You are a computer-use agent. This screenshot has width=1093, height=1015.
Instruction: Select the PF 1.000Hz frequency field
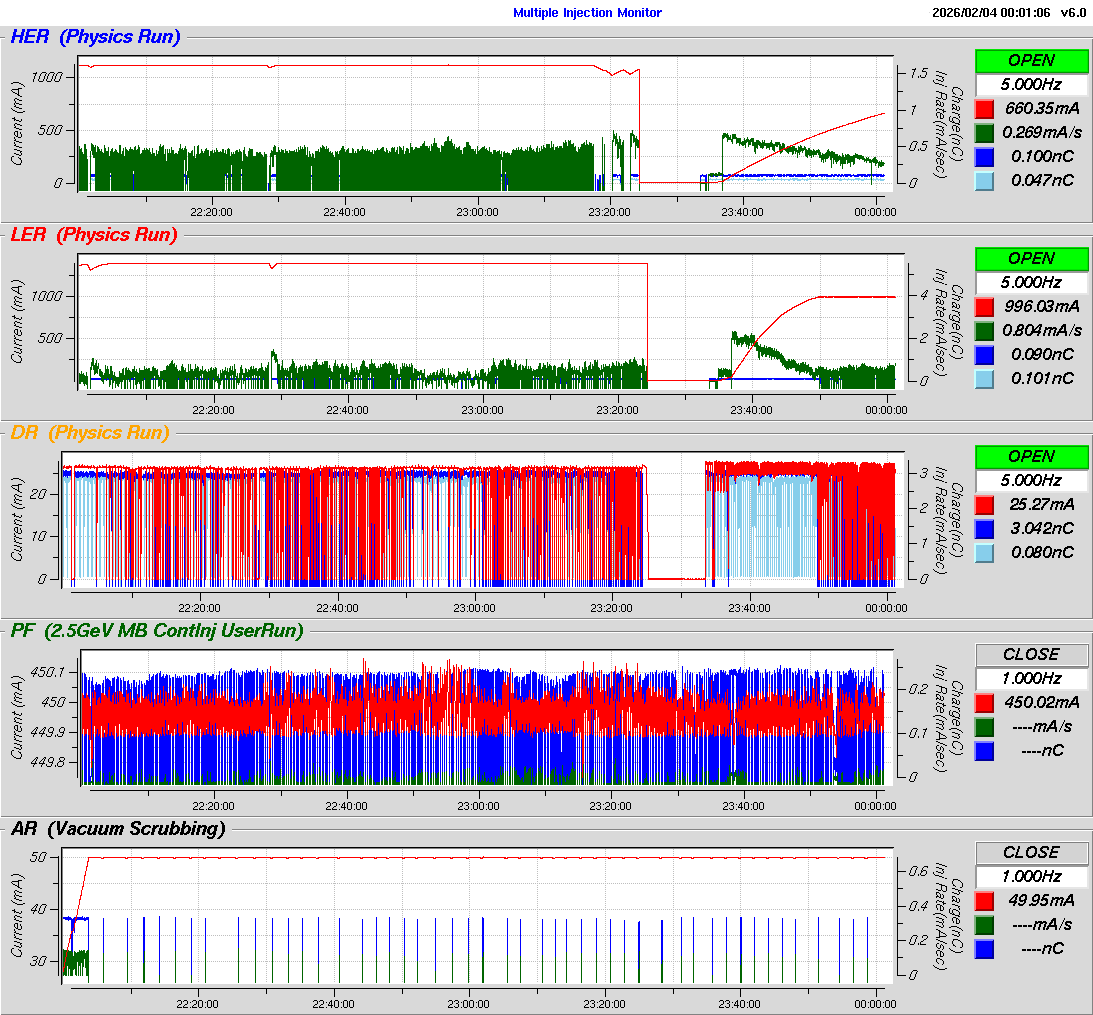tap(1031, 678)
